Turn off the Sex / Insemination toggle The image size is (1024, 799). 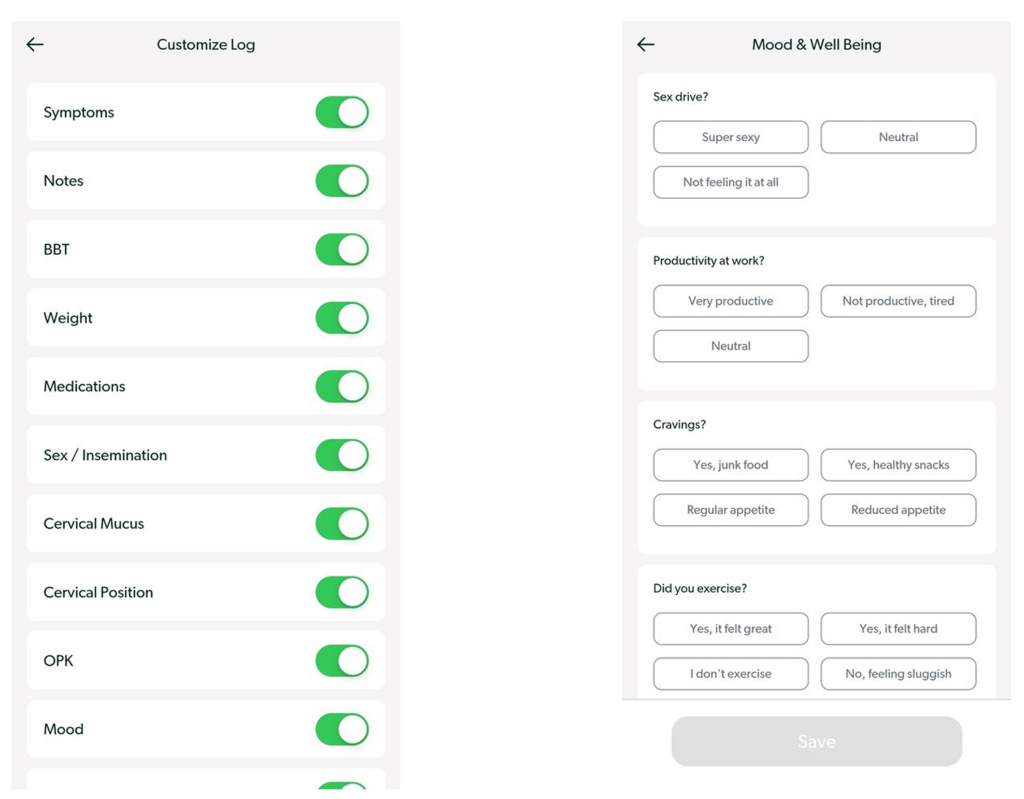click(342, 455)
